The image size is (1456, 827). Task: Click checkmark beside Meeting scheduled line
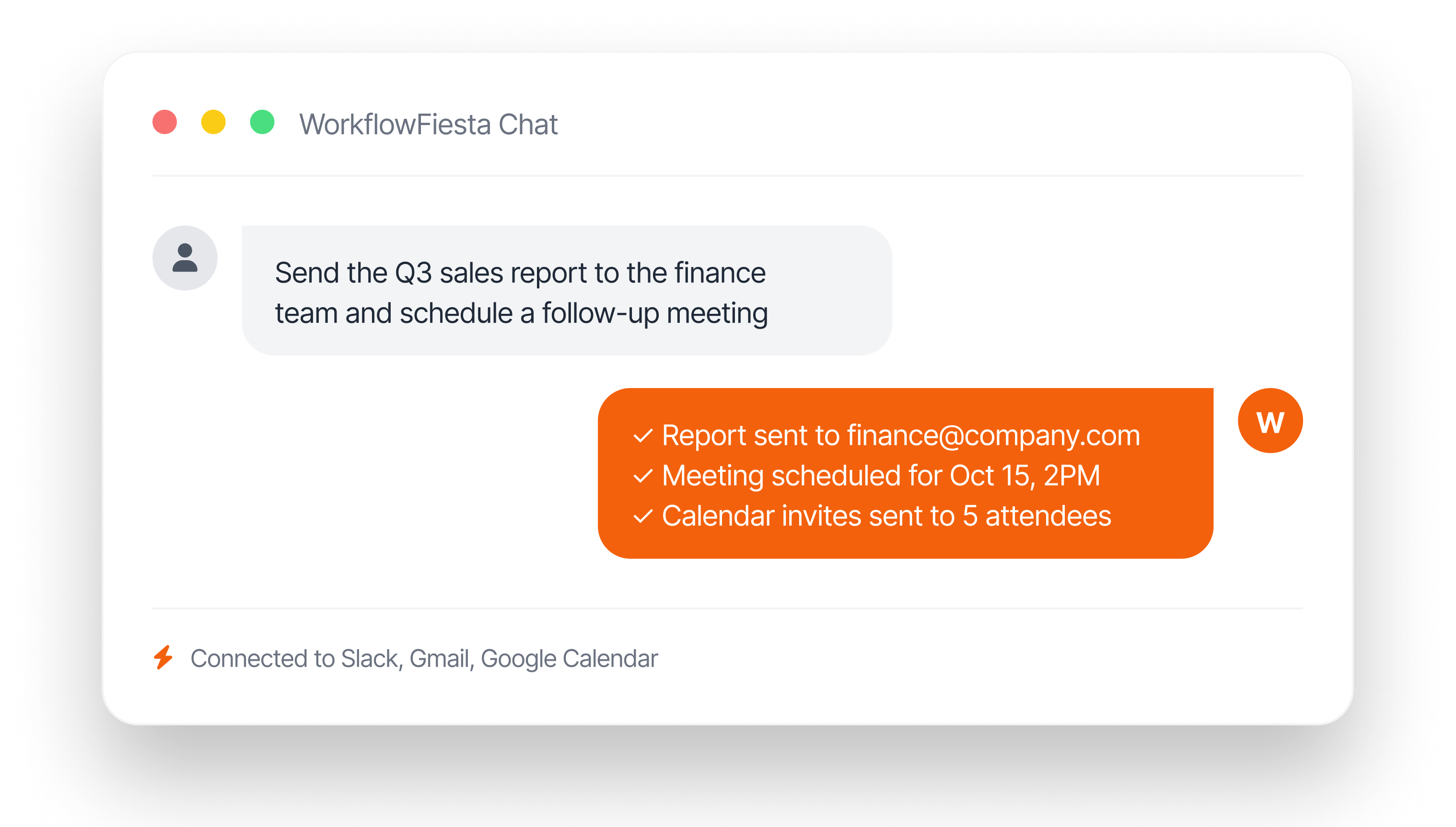pos(643,477)
